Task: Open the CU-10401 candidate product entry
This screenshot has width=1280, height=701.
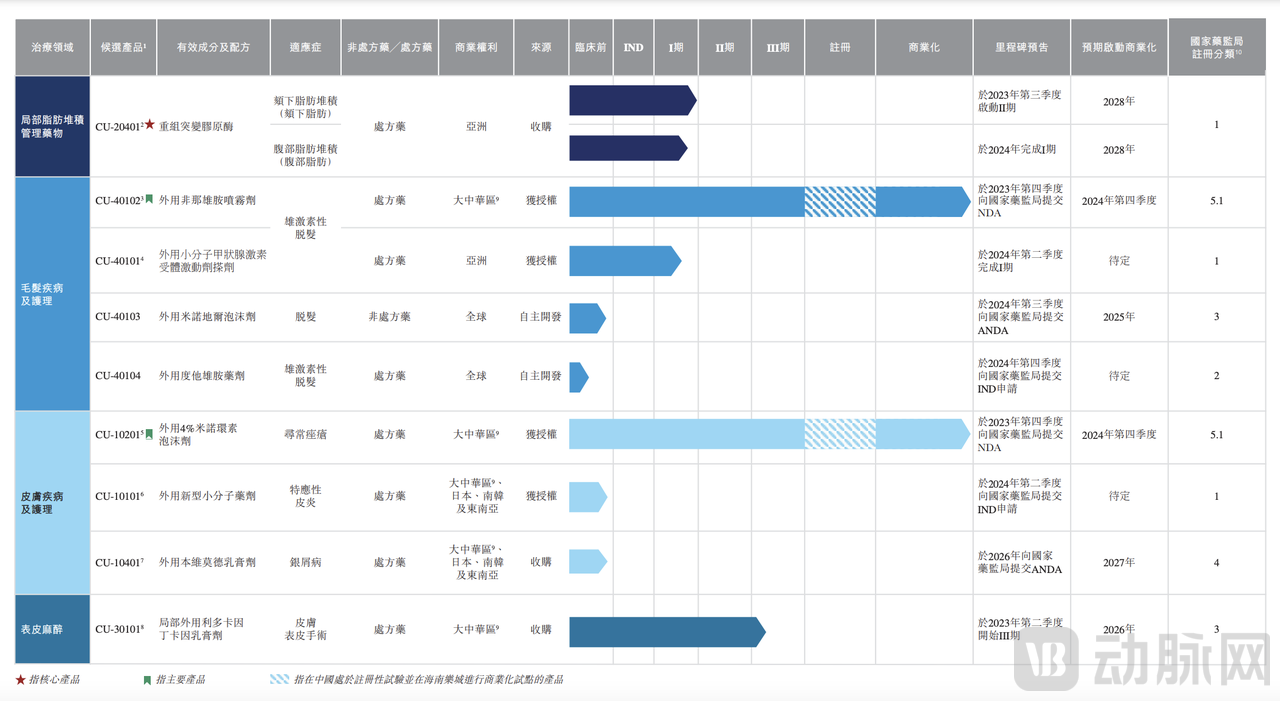Action: click(119, 563)
